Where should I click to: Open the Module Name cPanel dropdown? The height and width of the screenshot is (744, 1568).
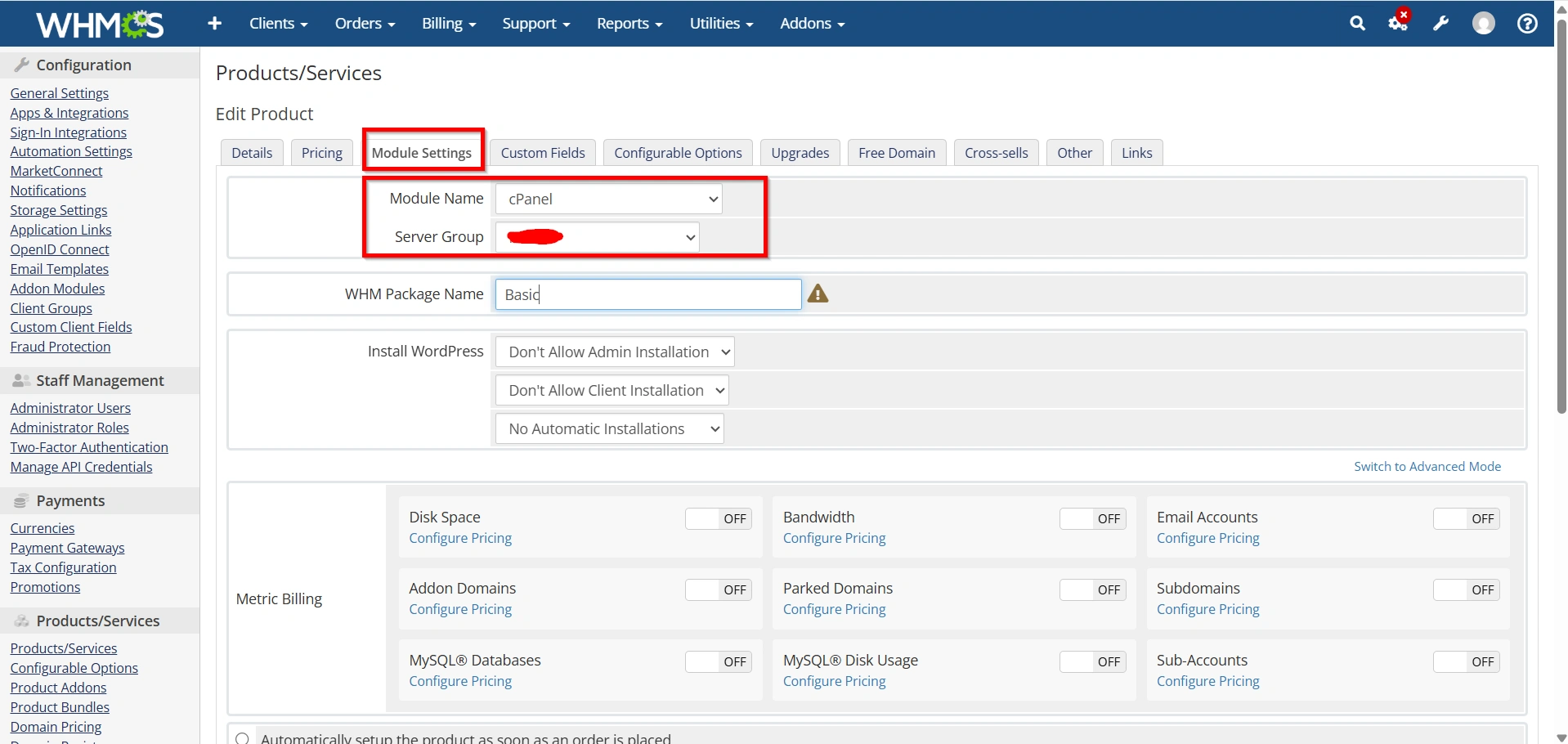(609, 199)
